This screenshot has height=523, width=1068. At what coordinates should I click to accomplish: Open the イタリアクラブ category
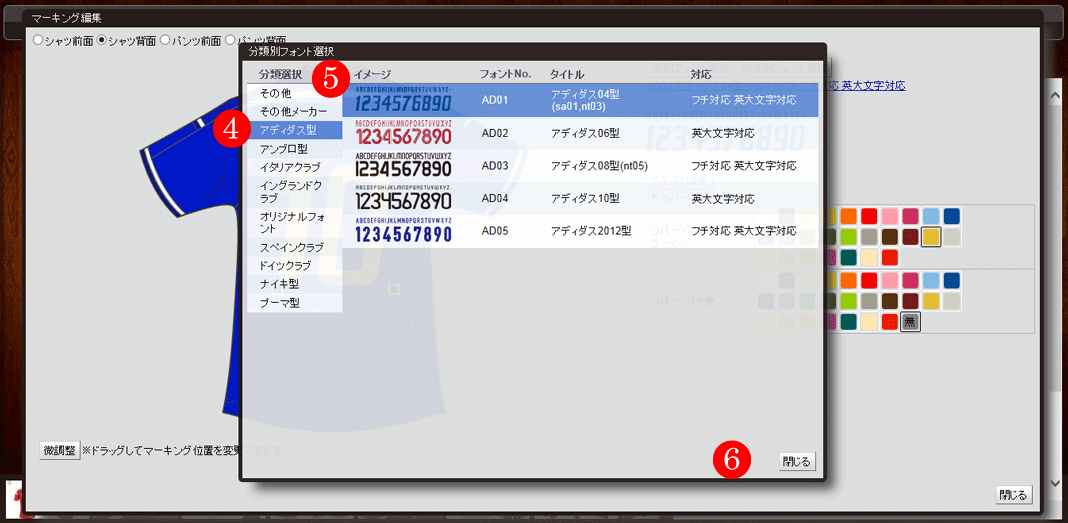(x=294, y=167)
